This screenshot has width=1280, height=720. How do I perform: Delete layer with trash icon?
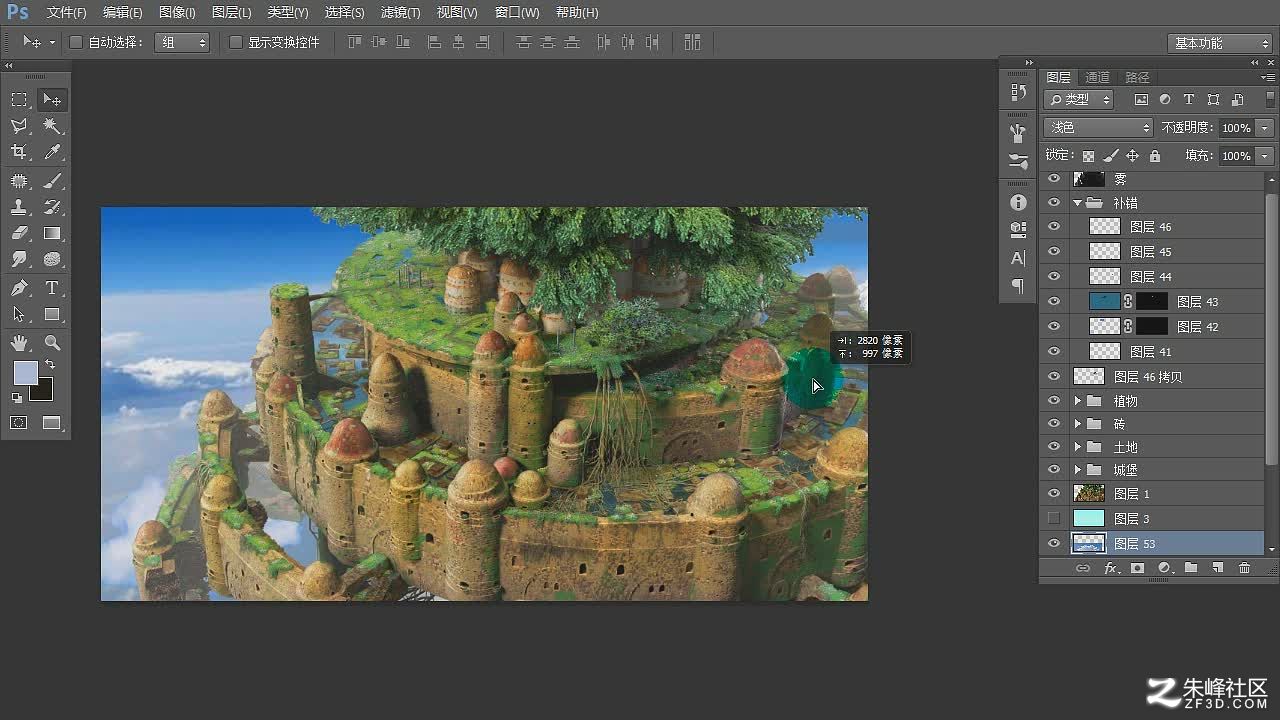click(x=1245, y=568)
